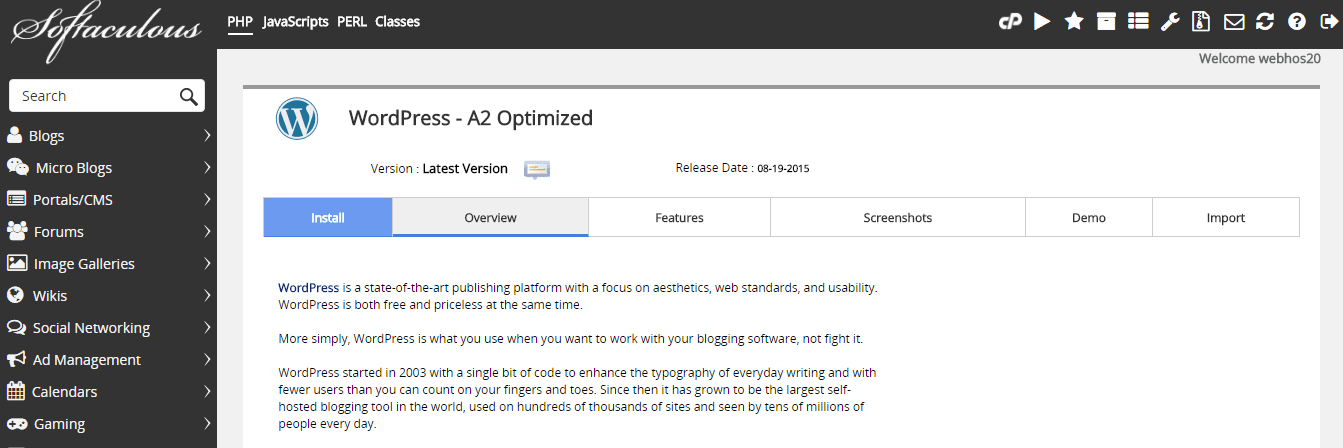Open the Import tab
The width and height of the screenshot is (1343, 448).
[1226, 218]
